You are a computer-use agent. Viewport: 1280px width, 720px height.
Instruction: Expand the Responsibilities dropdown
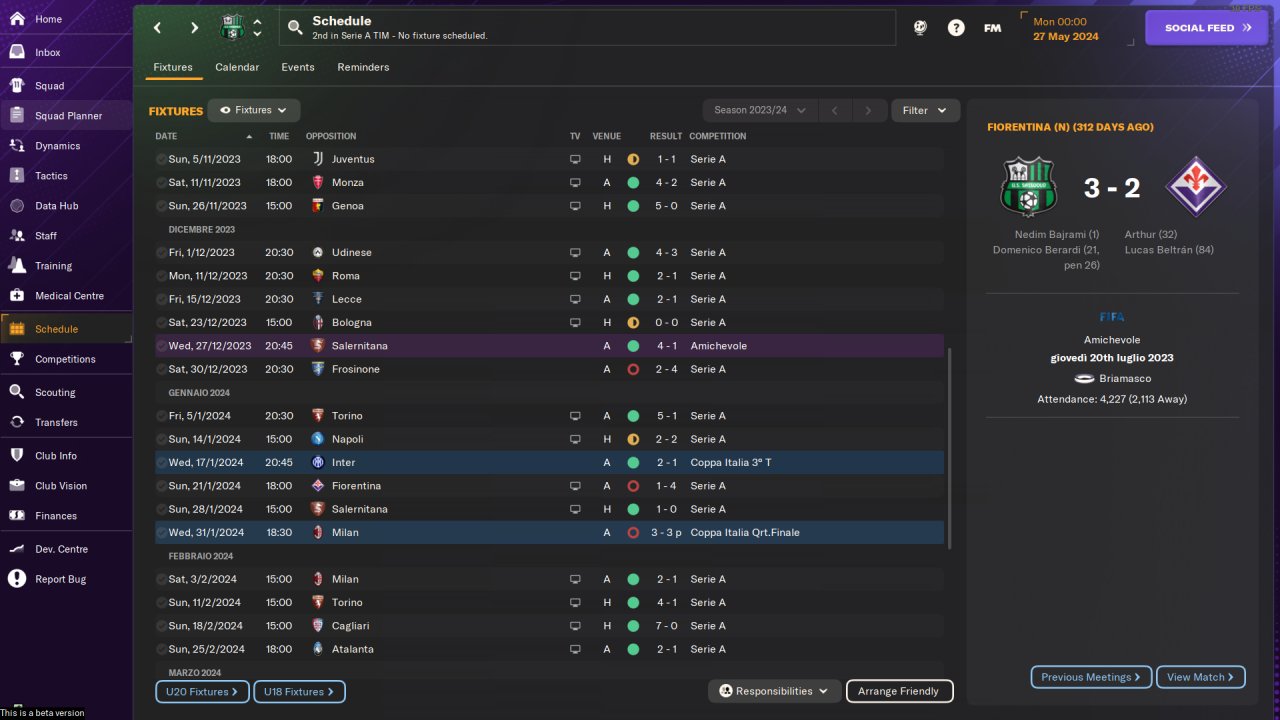point(774,691)
